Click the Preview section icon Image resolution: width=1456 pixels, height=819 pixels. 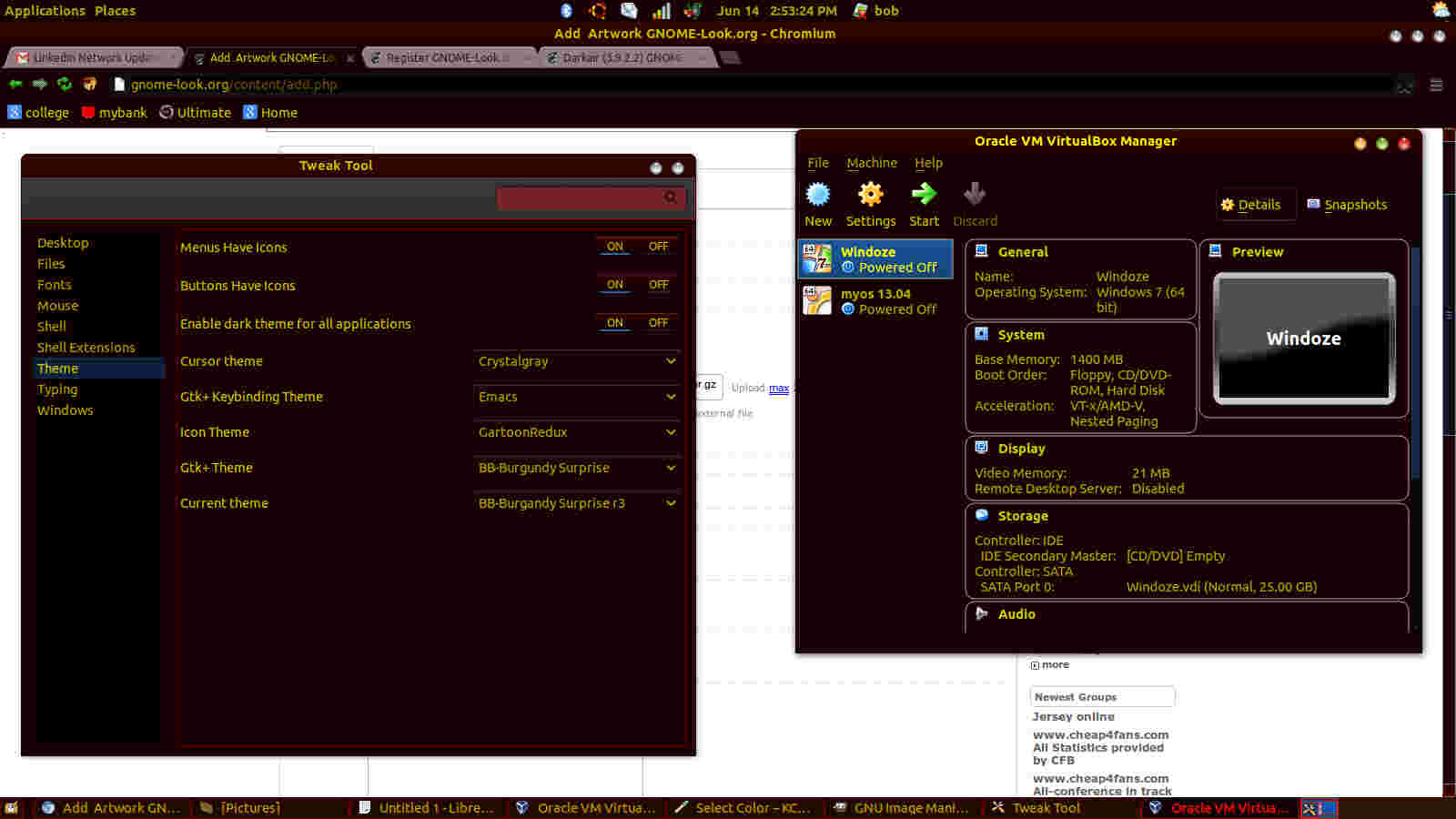(x=1216, y=251)
